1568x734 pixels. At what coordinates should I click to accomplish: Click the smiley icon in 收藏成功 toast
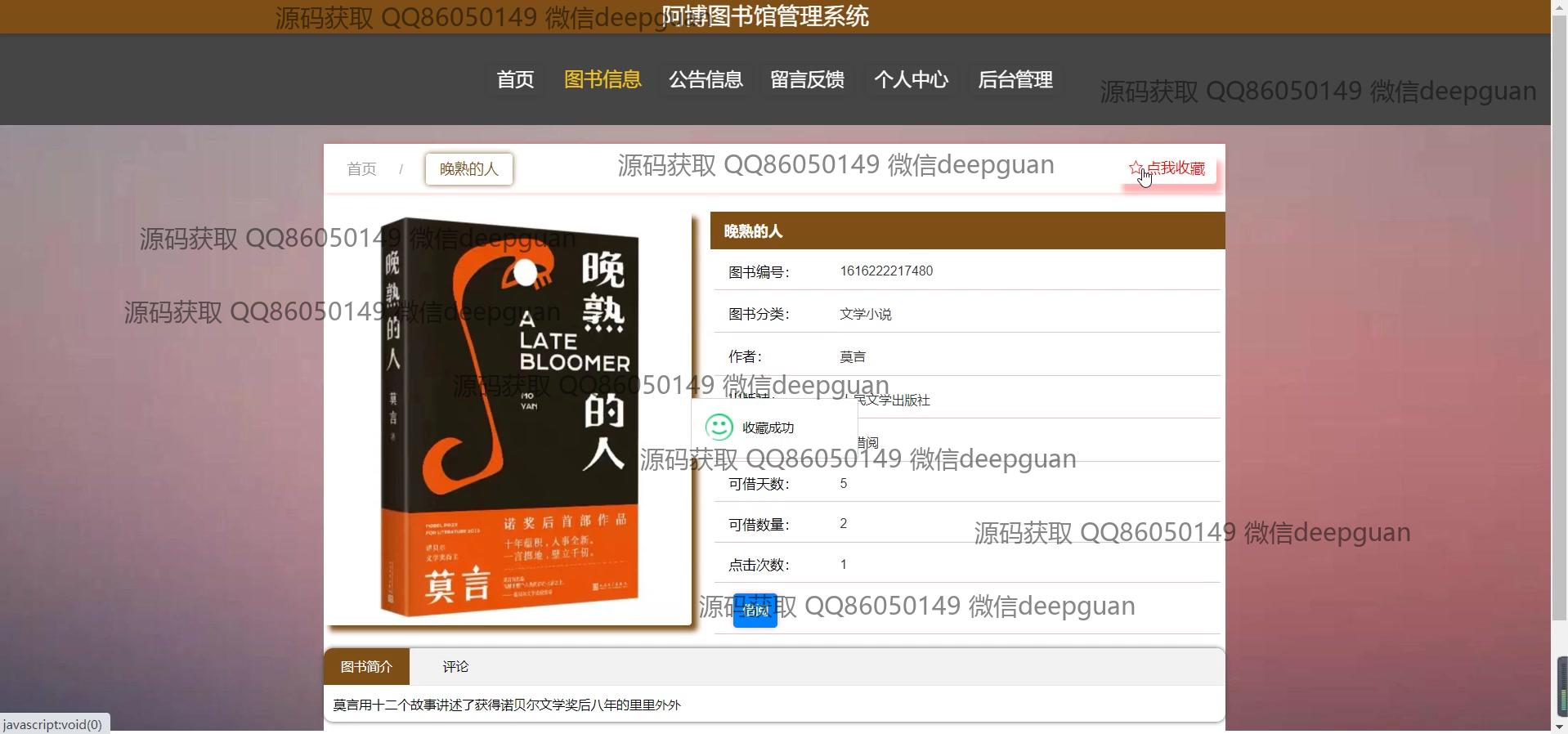click(719, 427)
